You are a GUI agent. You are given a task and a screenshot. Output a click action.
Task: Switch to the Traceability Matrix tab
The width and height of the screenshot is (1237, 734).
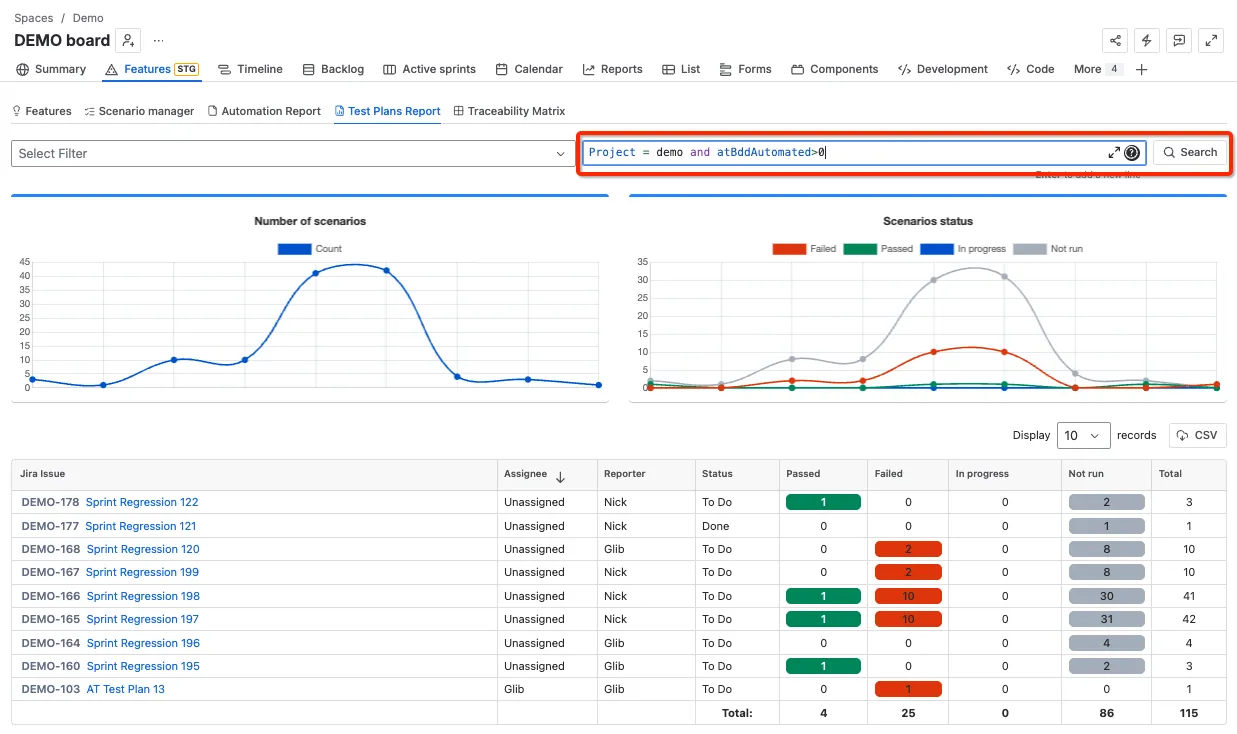coord(509,111)
